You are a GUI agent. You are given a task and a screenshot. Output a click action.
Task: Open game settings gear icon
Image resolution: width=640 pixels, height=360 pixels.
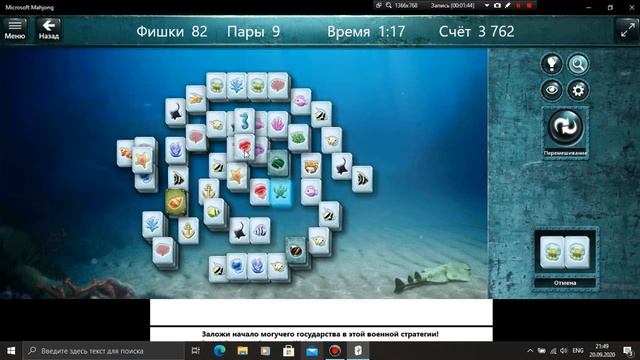pos(578,90)
